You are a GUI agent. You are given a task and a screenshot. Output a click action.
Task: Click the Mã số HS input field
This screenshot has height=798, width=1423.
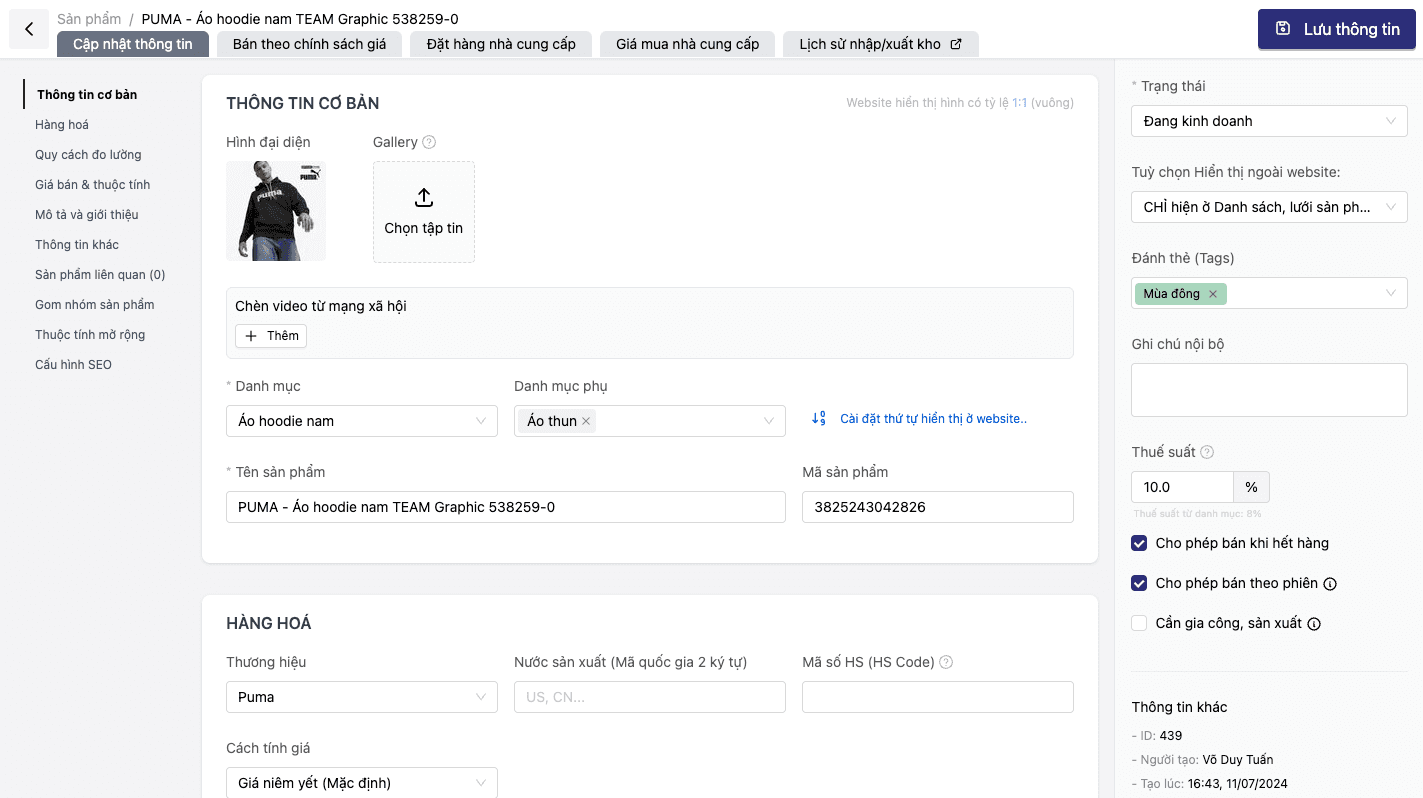(x=938, y=697)
